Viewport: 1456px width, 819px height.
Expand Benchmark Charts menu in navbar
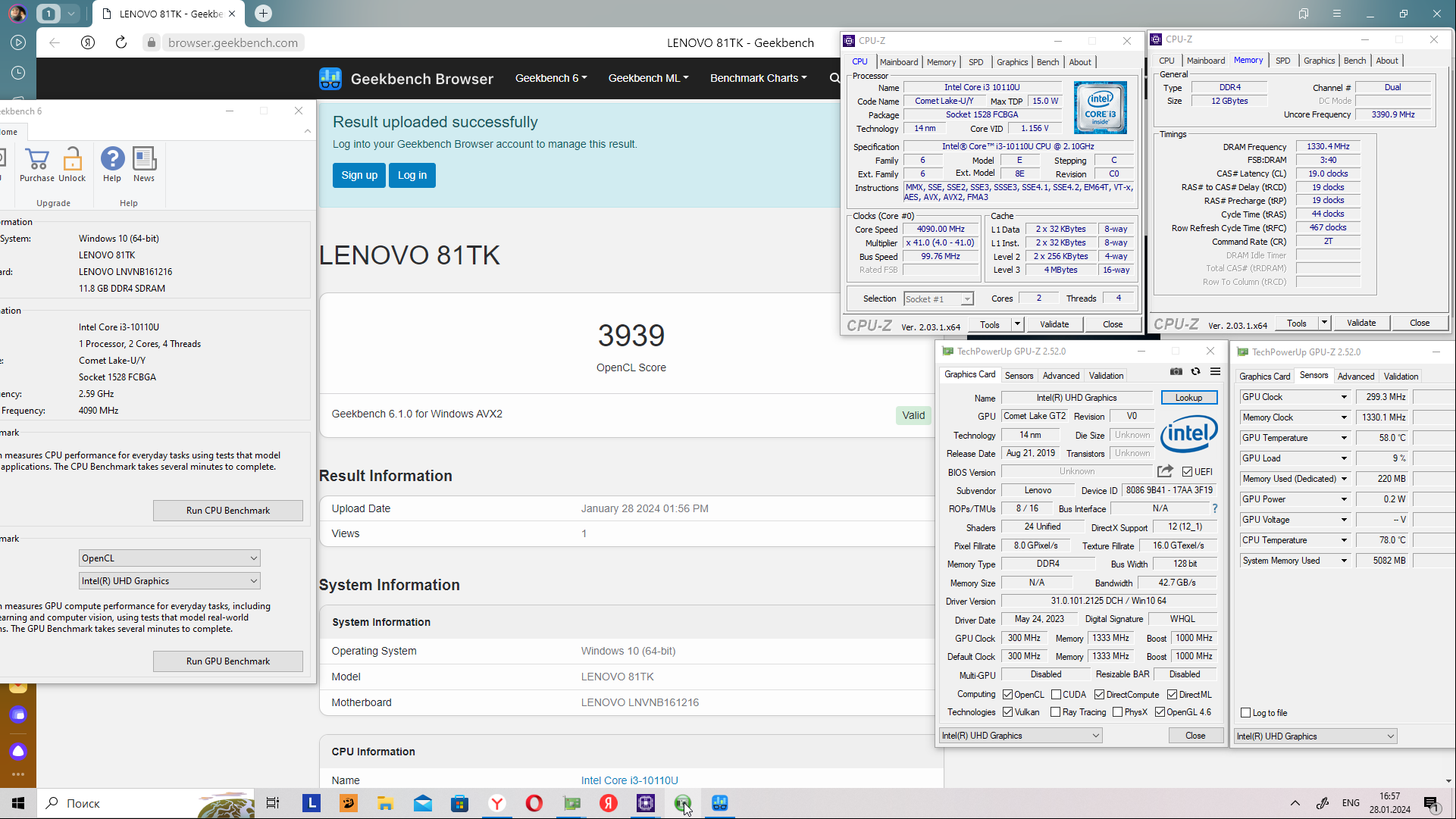point(758,78)
